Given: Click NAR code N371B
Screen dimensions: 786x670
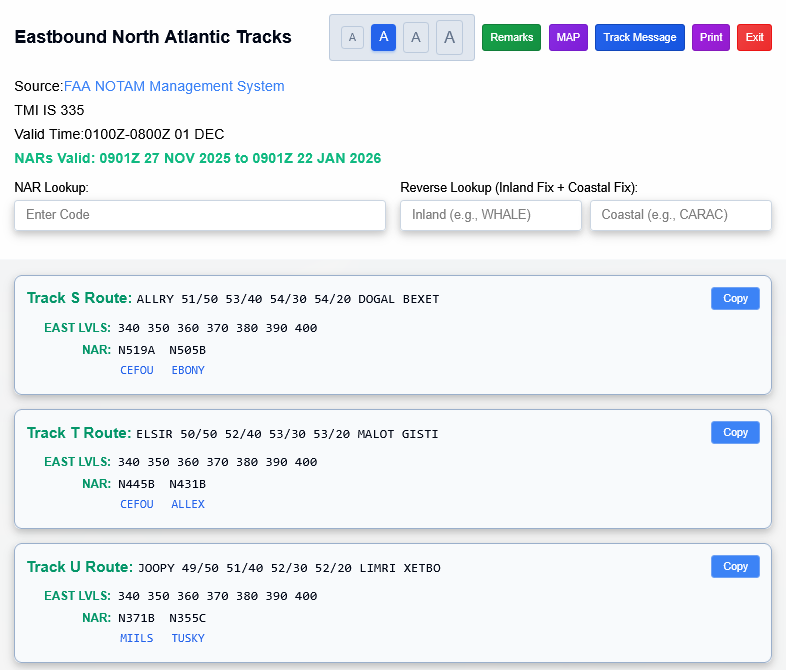Looking at the screenshot, I should point(136,618).
